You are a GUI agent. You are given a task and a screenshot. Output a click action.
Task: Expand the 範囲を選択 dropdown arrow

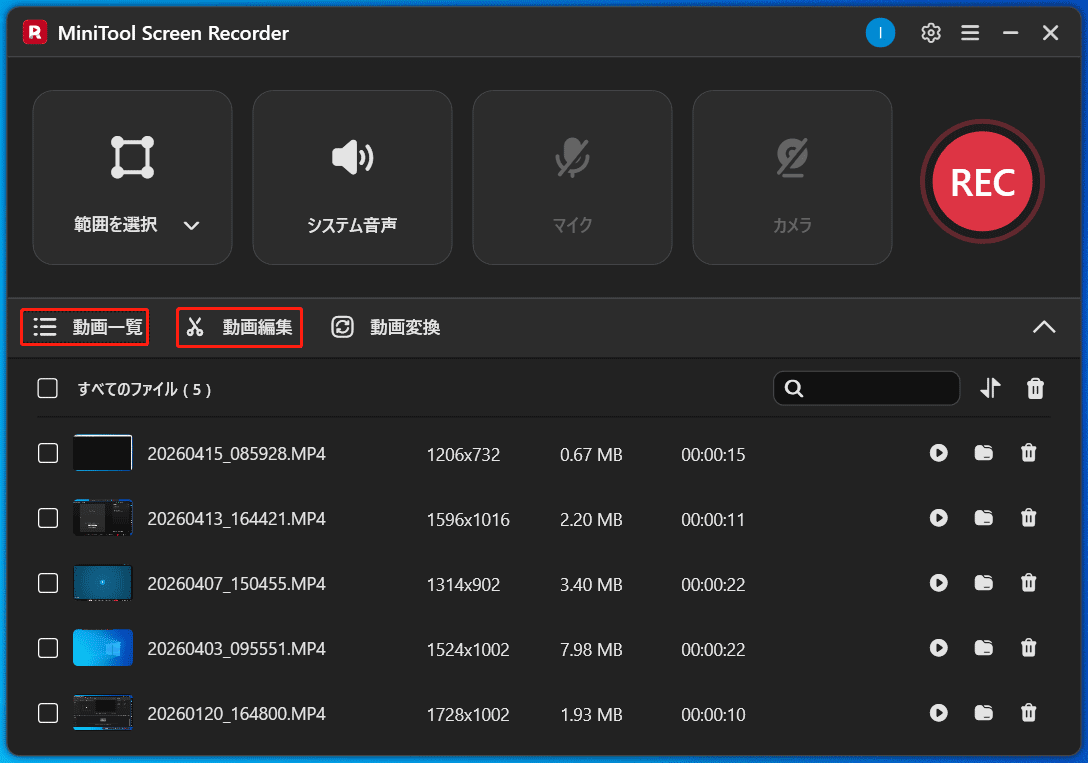(192, 225)
